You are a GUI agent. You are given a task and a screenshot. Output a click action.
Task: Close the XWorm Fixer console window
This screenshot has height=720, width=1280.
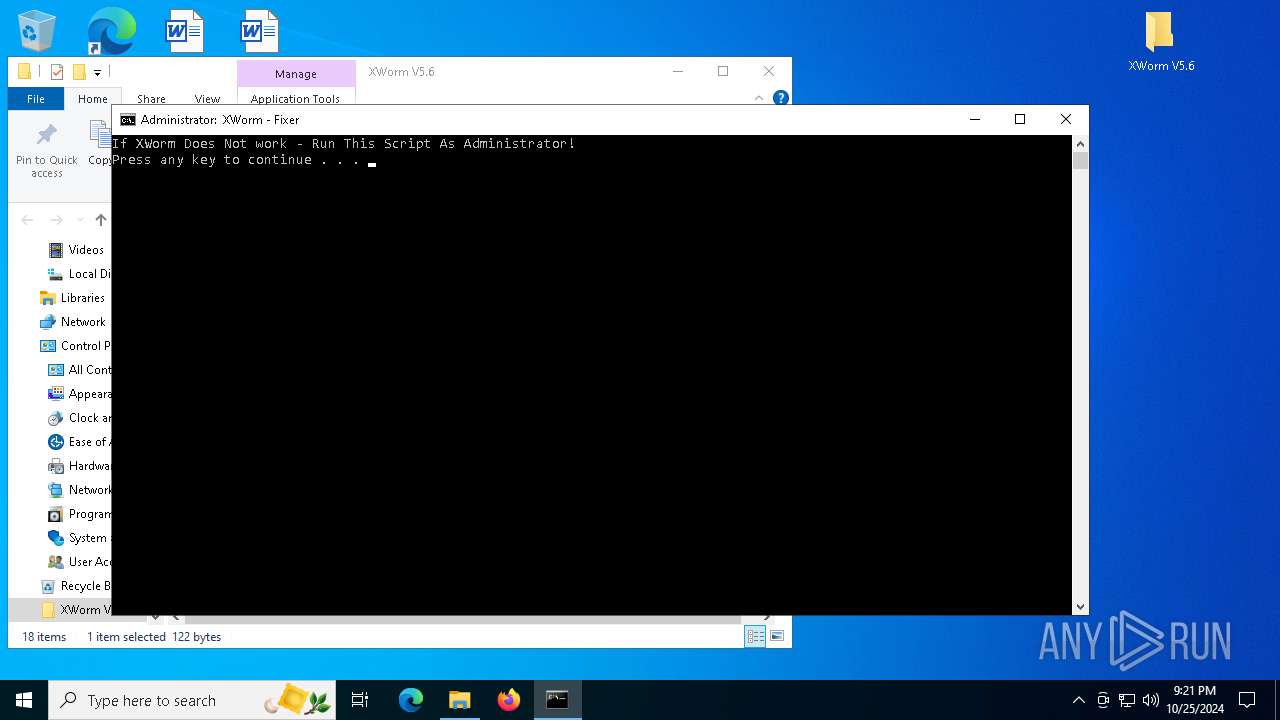point(1065,120)
